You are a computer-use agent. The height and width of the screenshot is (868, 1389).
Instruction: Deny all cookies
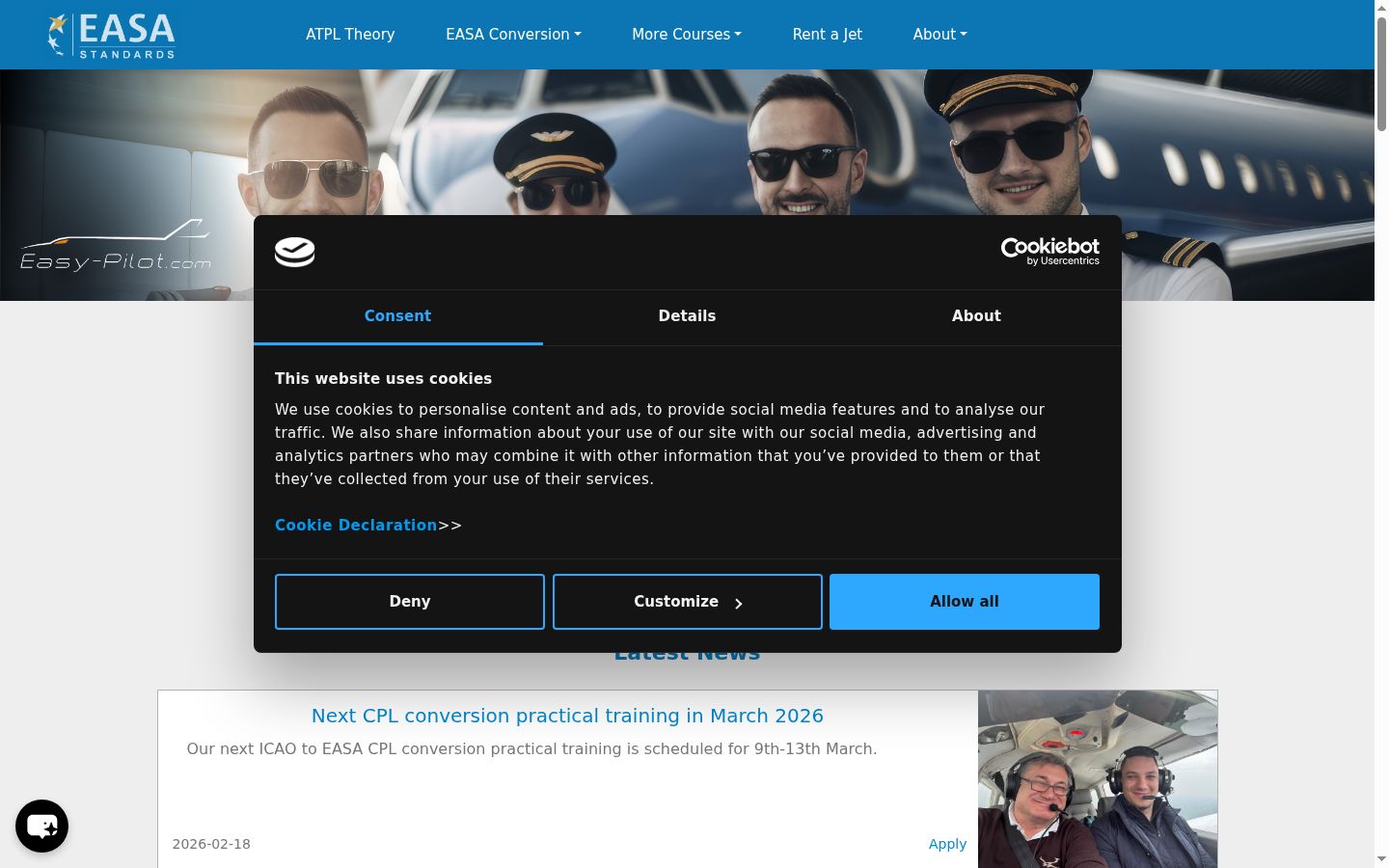click(410, 602)
